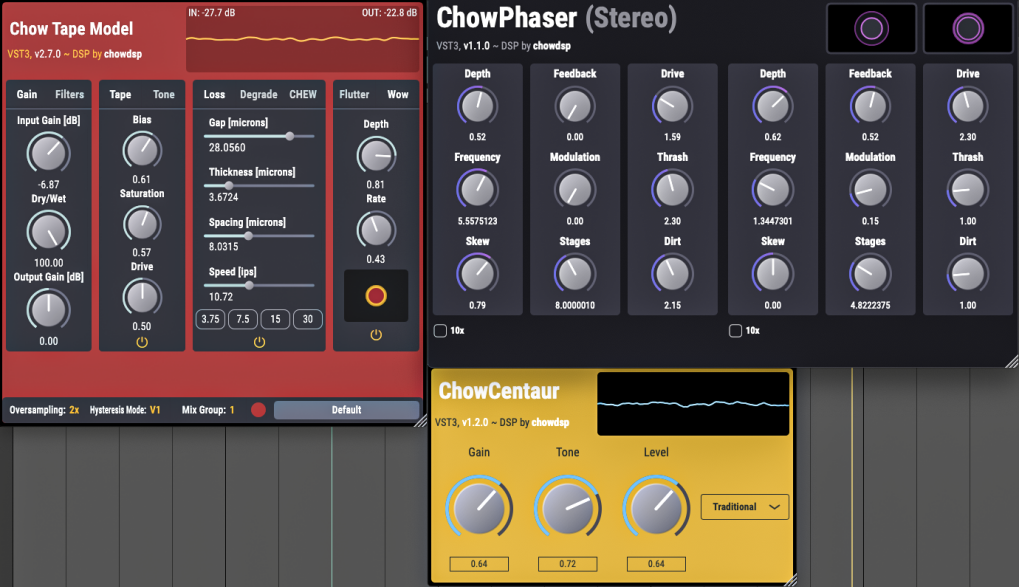Set tape speed to 7.5 ips
Screen dimensions: 1019x587
click(x=243, y=319)
